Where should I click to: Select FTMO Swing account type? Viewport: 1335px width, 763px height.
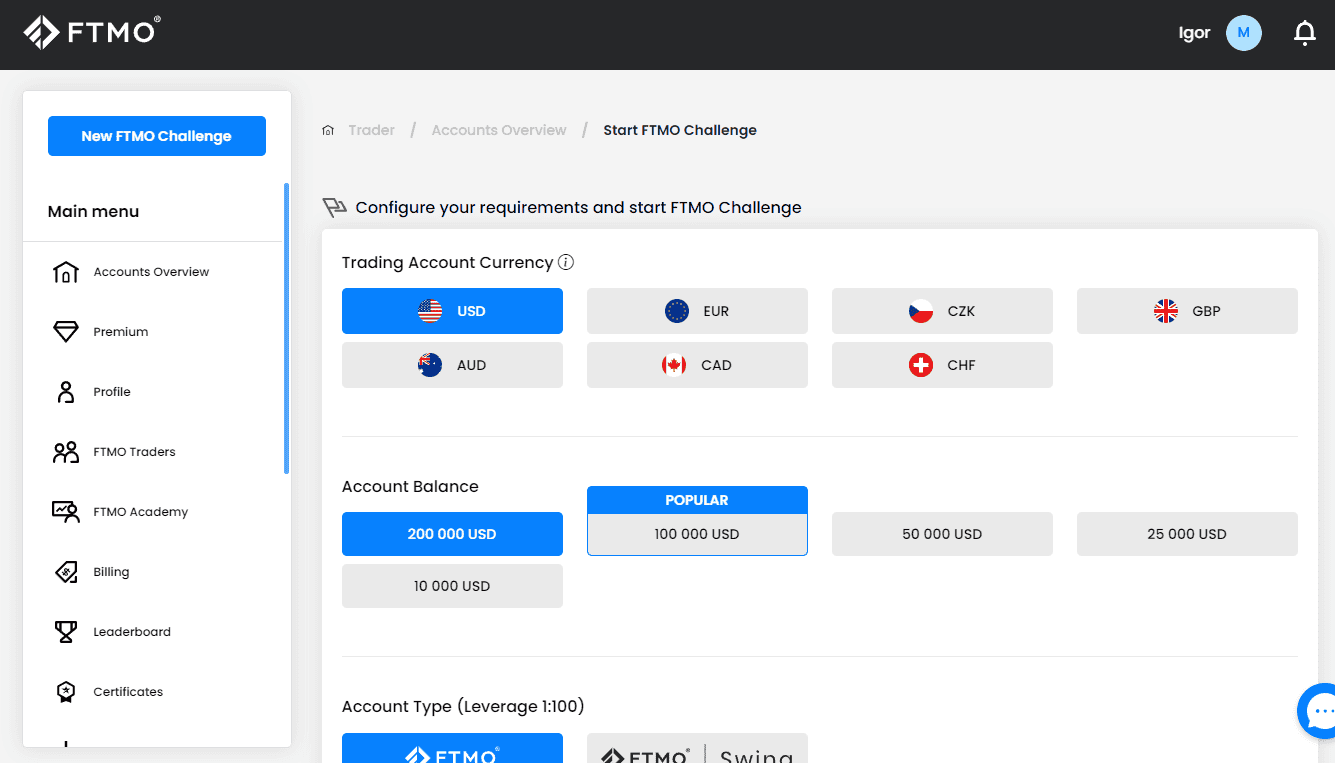click(x=697, y=748)
